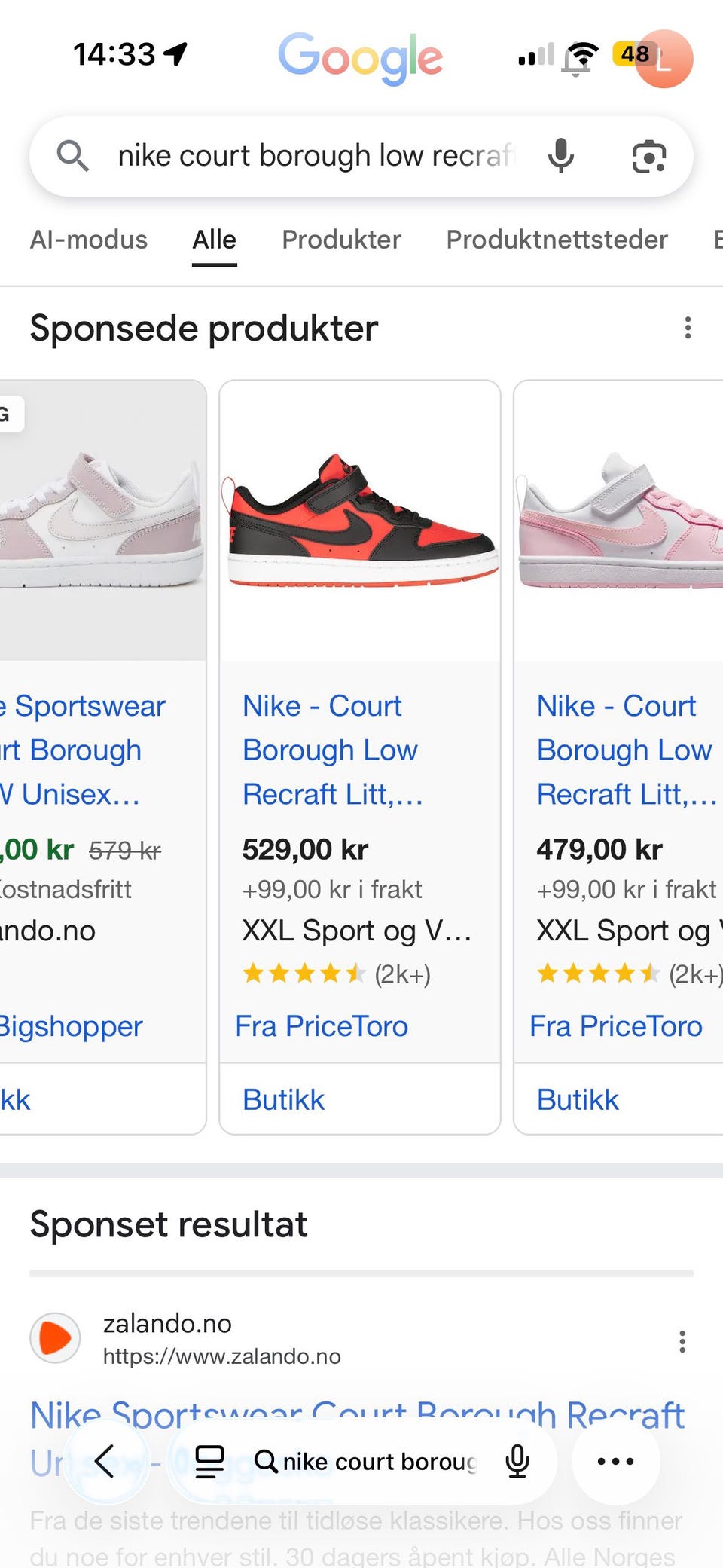Open the red and black Nike shoe image
723x1568 pixels.
pos(360,520)
